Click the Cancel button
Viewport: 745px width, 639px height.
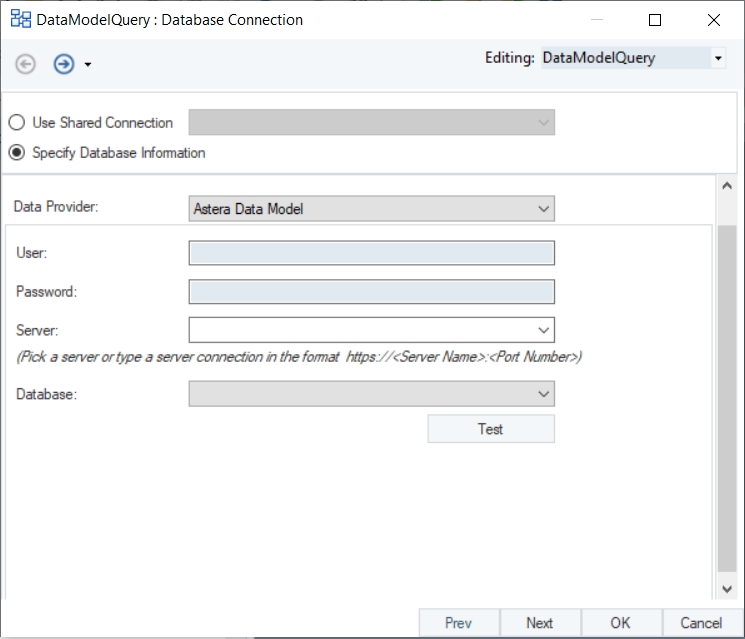point(701,622)
